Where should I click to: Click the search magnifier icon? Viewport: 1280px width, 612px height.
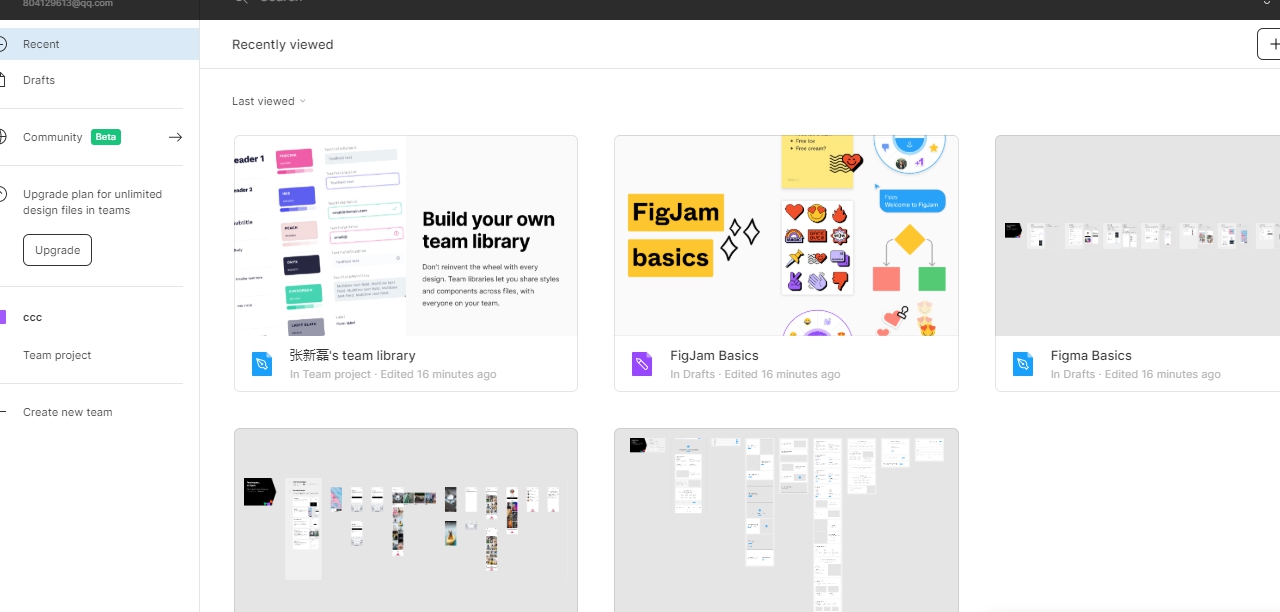point(240,2)
